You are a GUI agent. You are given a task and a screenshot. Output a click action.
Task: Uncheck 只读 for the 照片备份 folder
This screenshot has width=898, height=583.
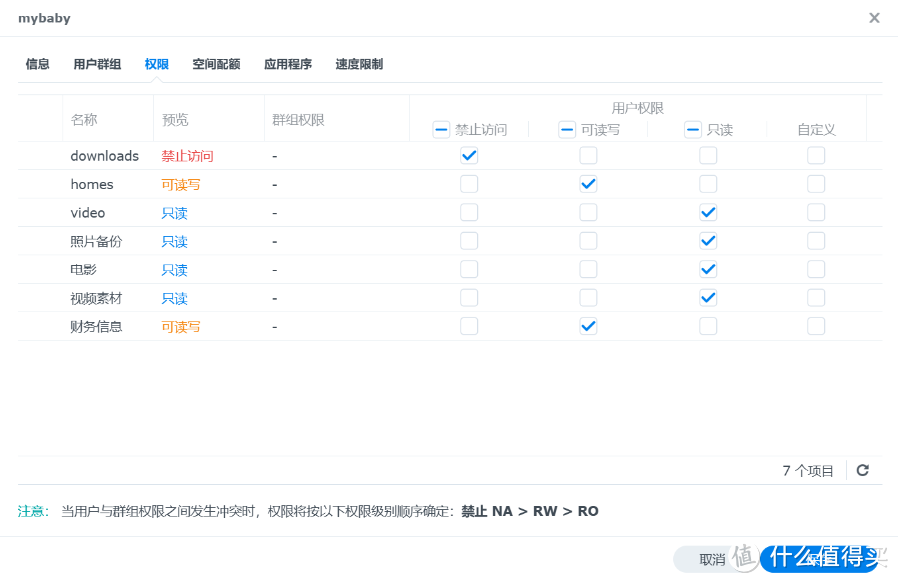pyautogui.click(x=708, y=241)
